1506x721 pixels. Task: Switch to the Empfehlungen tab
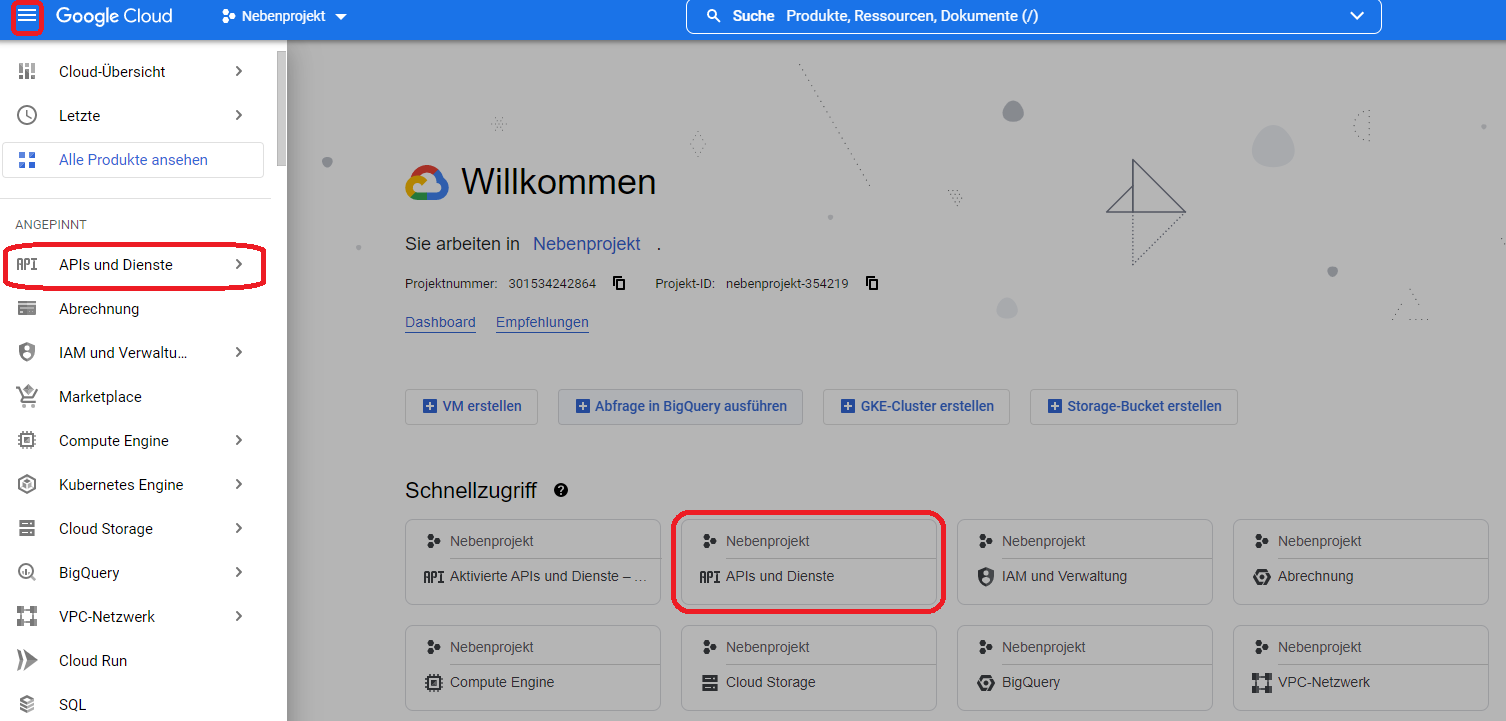[x=542, y=322]
